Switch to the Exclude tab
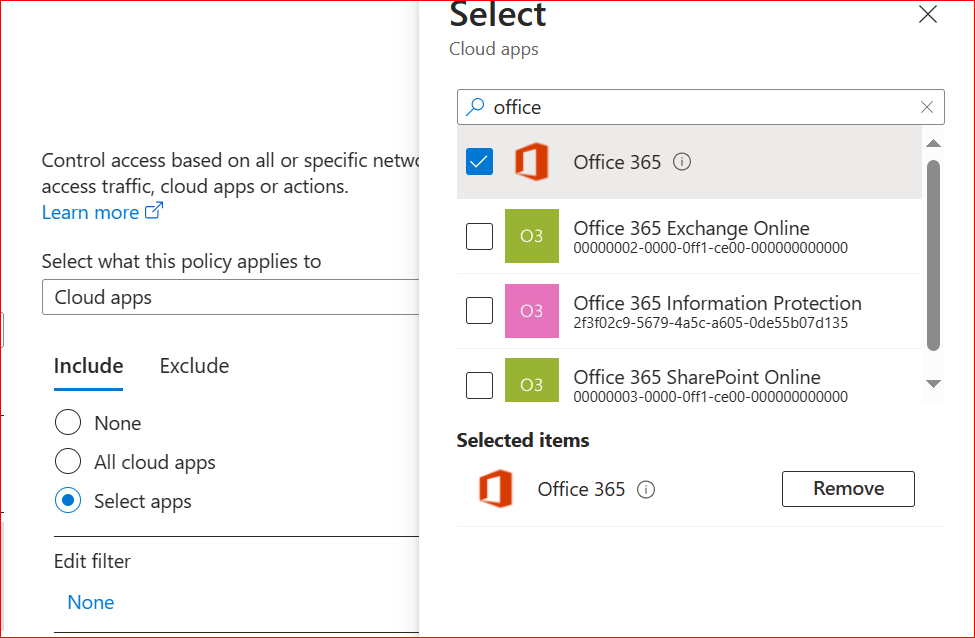Viewport: 975px width, 638px height. (194, 366)
